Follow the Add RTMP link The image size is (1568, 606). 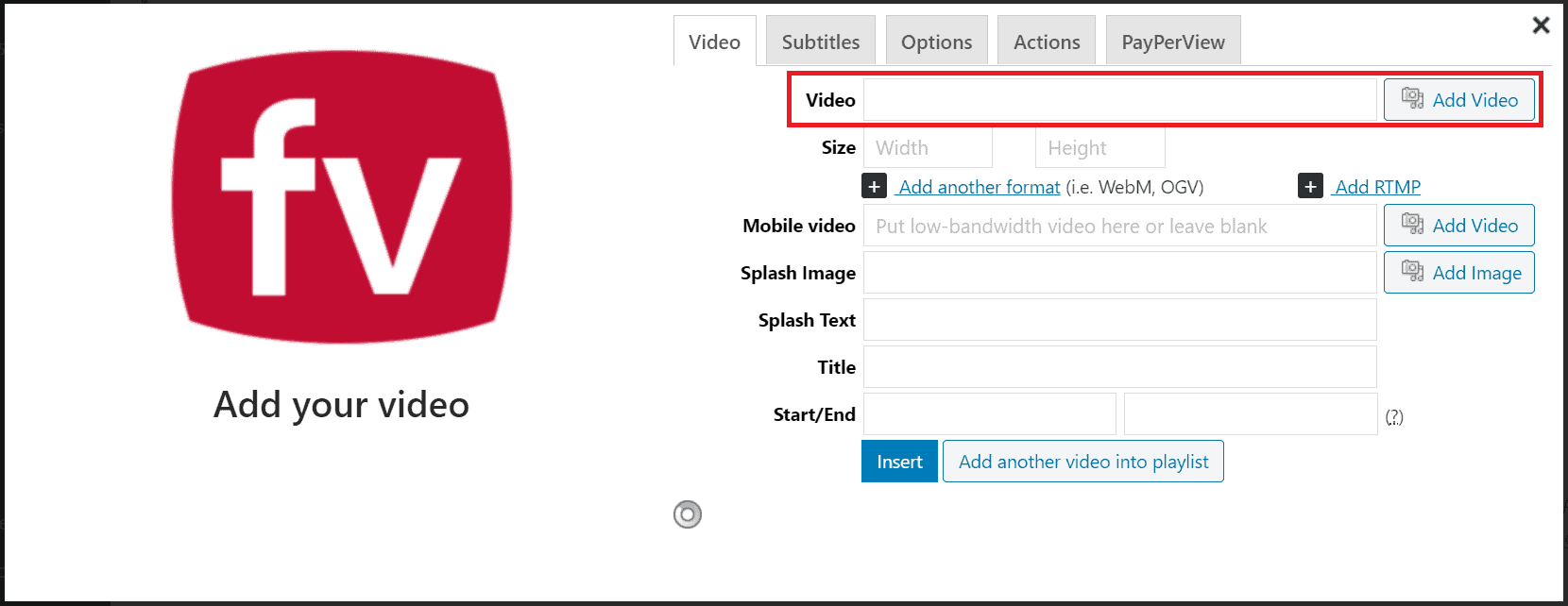tap(1377, 187)
